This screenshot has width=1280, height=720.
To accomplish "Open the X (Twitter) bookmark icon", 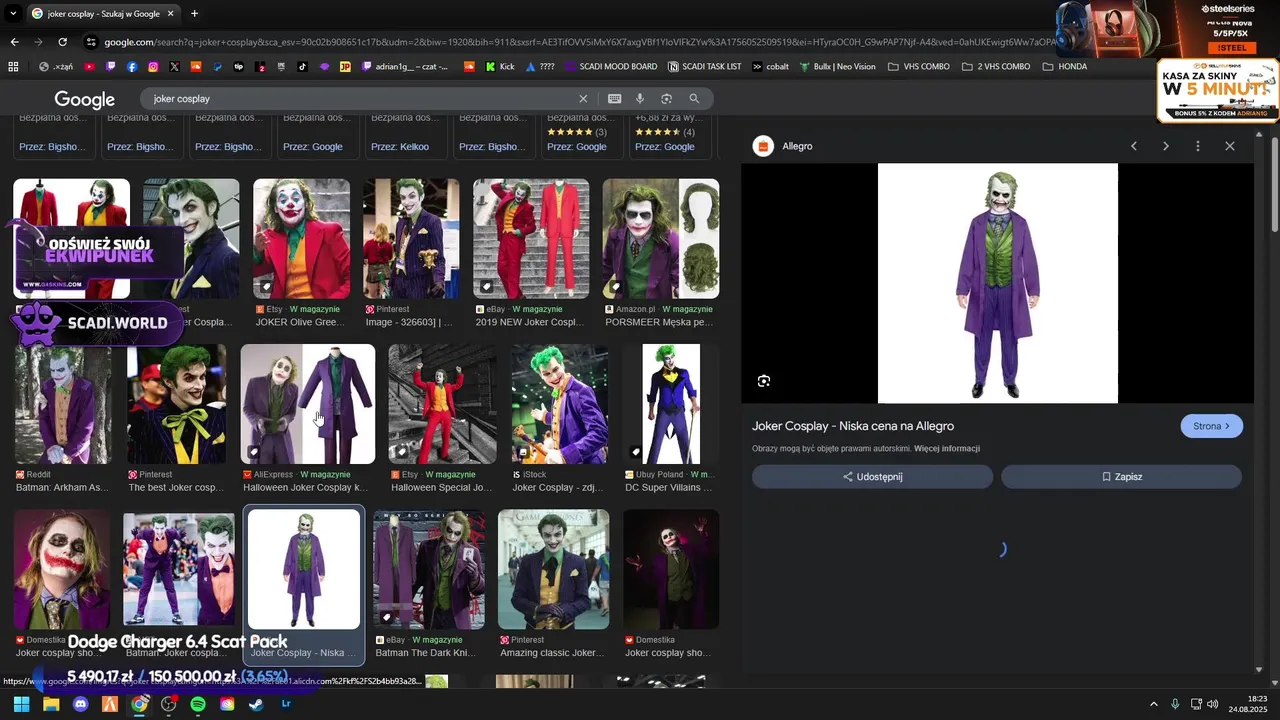I will pos(175,67).
